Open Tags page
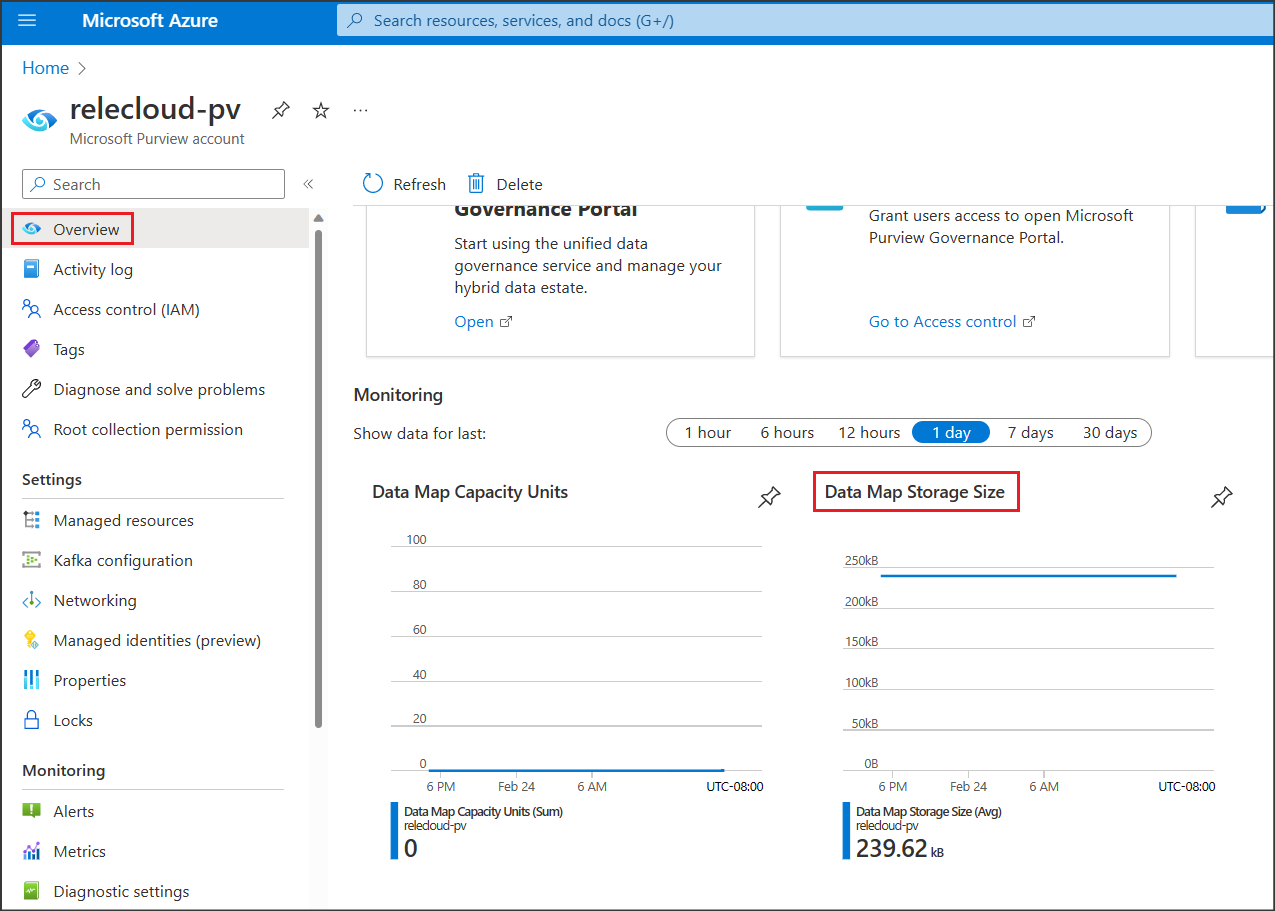 69,349
